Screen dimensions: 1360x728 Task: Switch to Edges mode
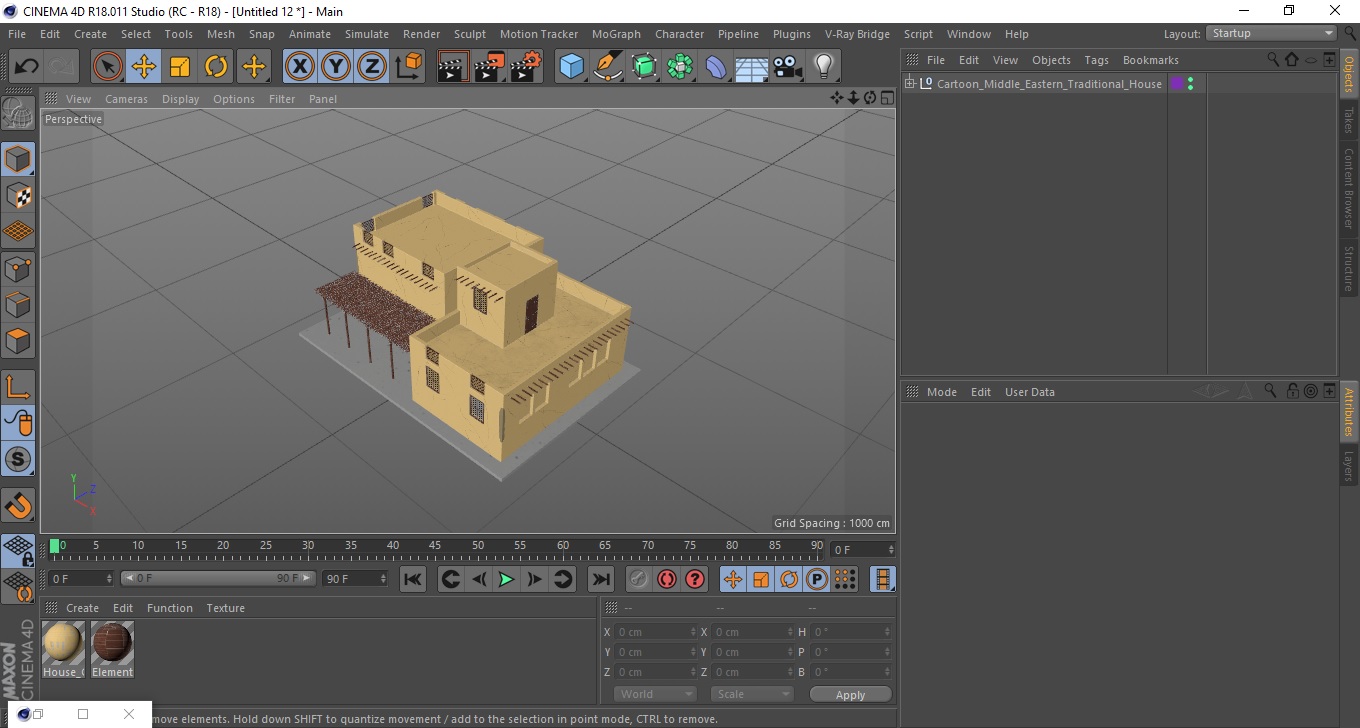18,304
